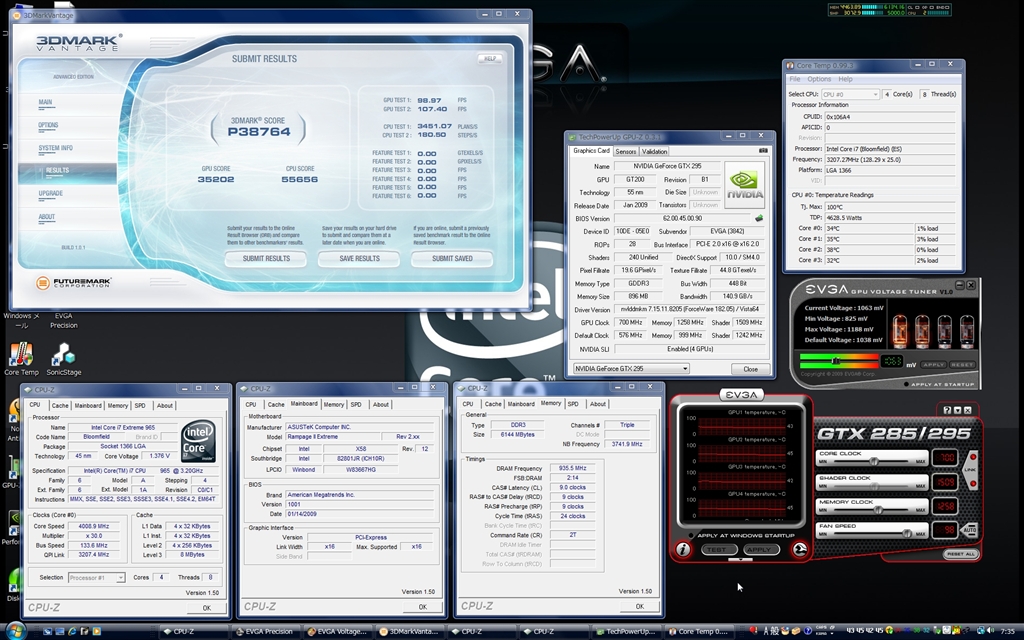
Task: Click OK in the CPU-Z processor window
Action: point(206,608)
